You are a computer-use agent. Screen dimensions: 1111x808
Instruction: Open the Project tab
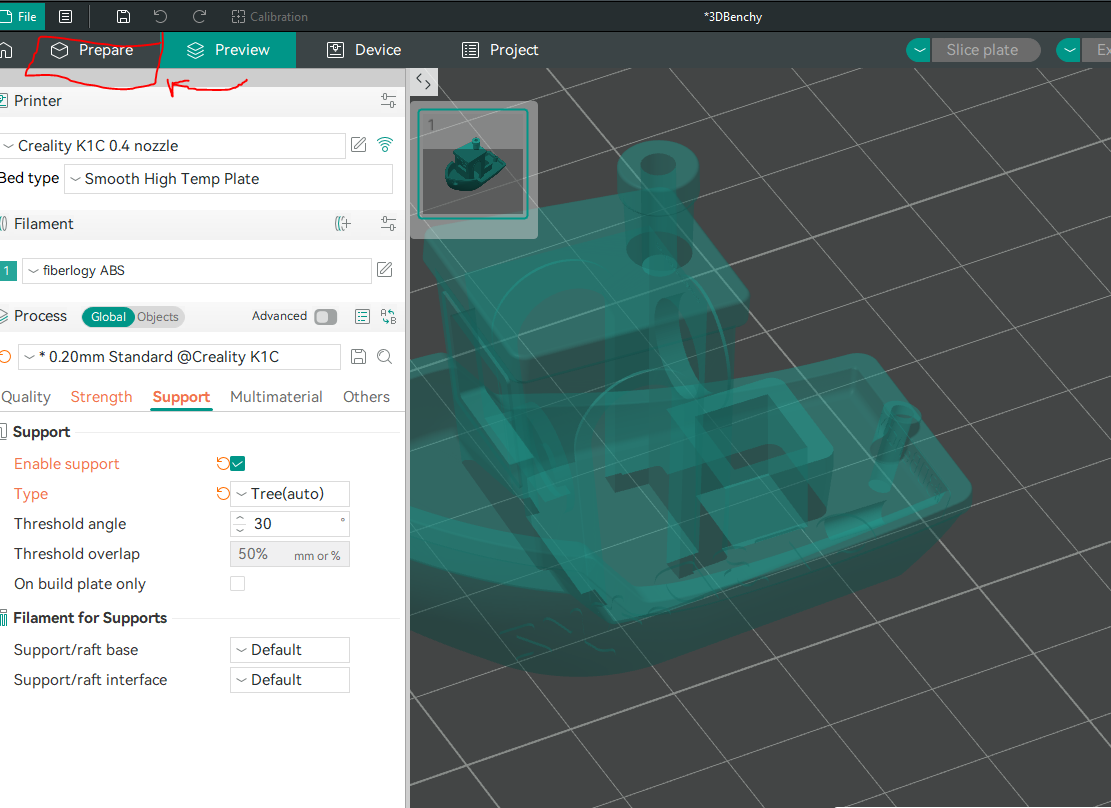pyautogui.click(x=500, y=50)
